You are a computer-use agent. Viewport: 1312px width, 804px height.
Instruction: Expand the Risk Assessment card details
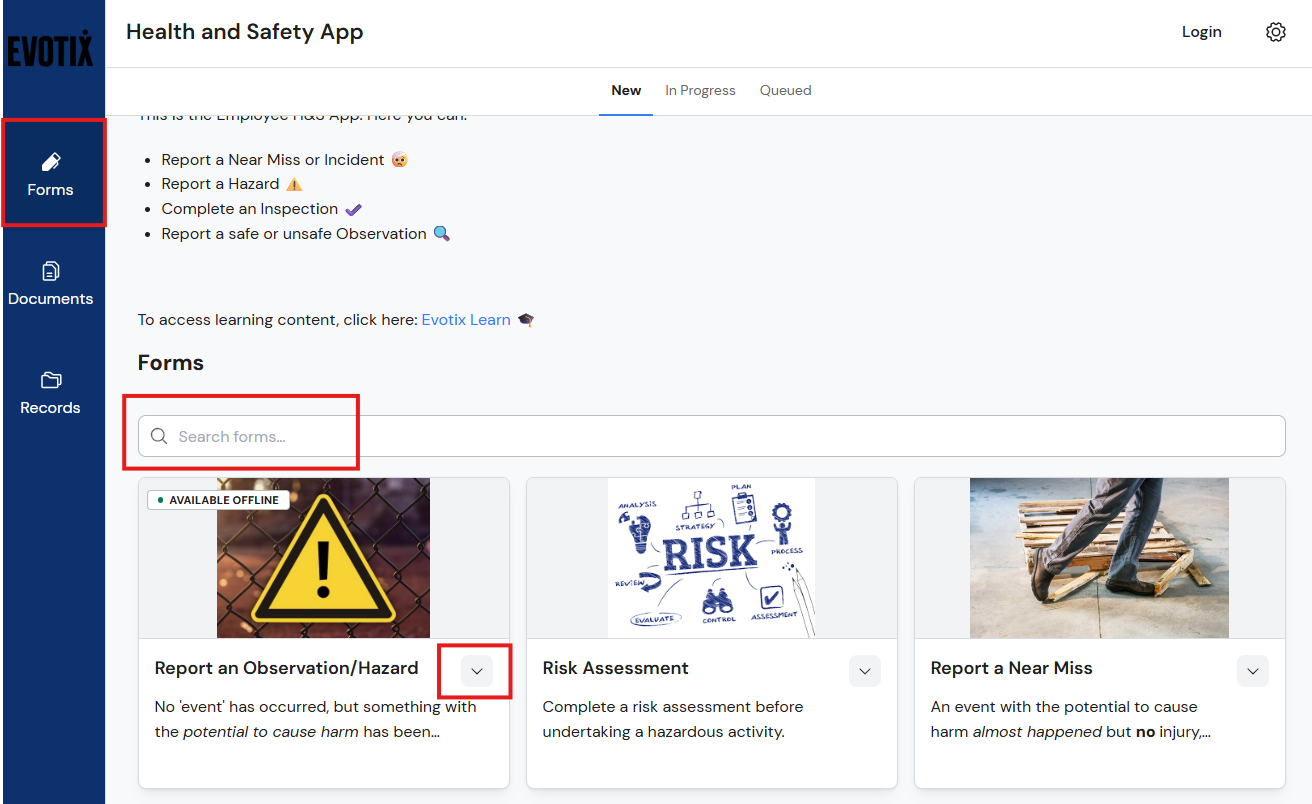864,671
